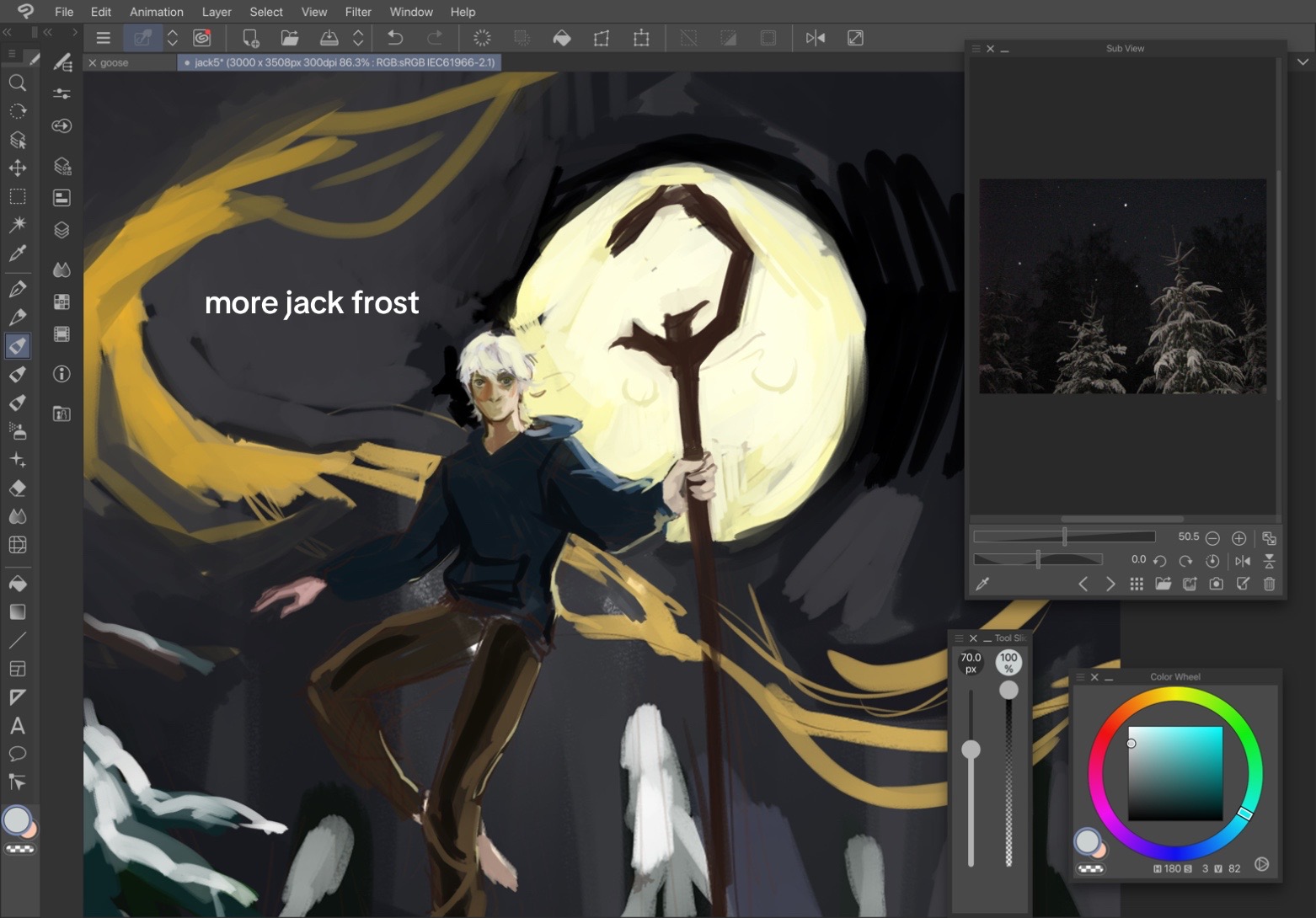Screen dimensions: 1316x918
Task: Click the hue ring in the Color Wheel
Action: (1174, 695)
